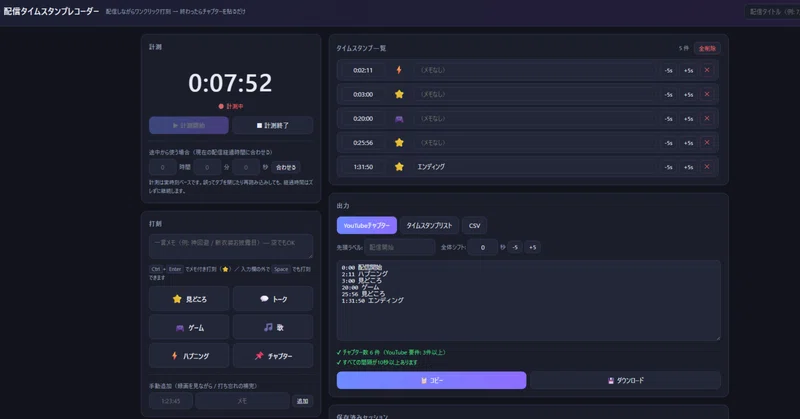Click the 0:03:00 time value
The height and width of the screenshot is (419, 800).
click(363, 94)
